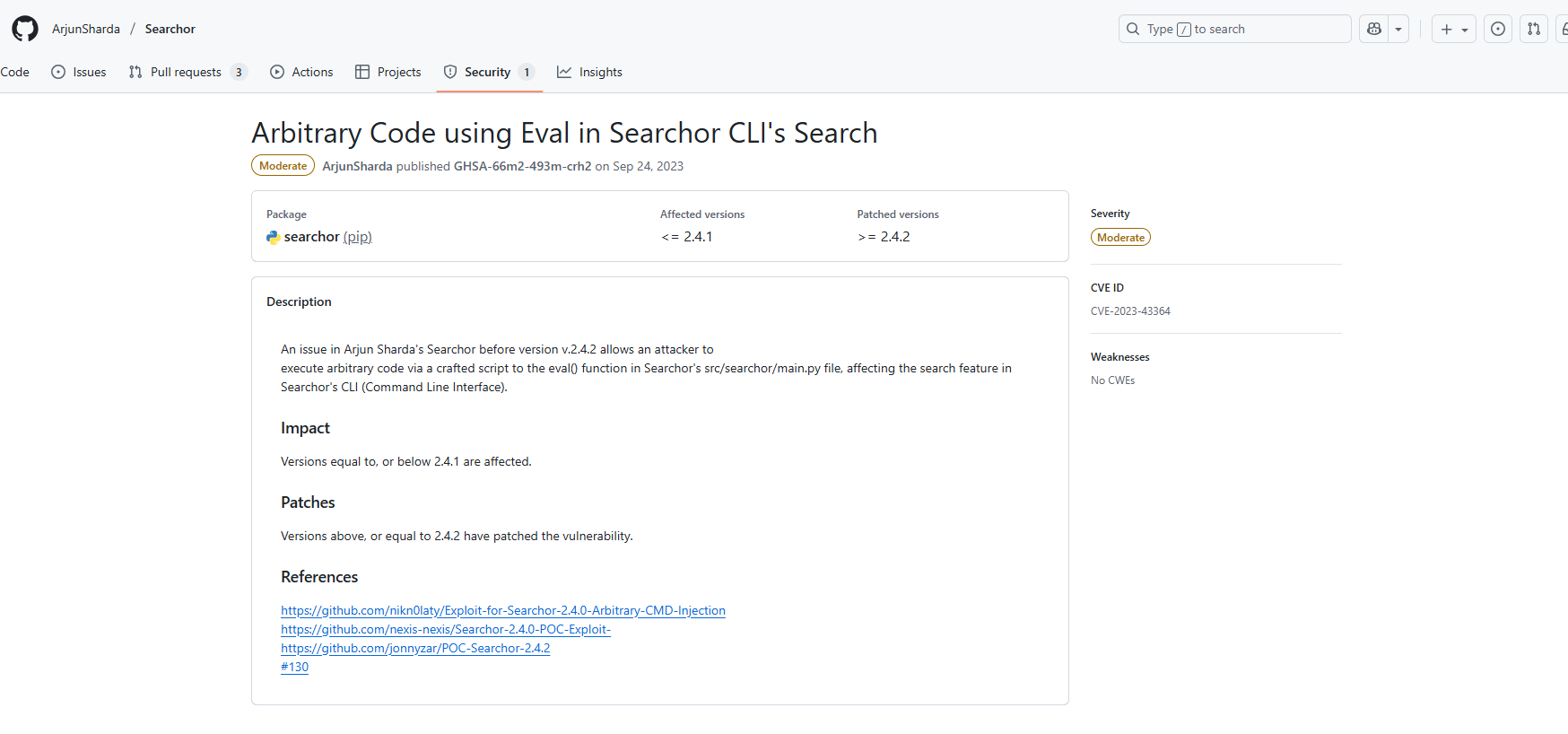This screenshot has width=1568, height=734.
Task: Open the Copilot icon button
Action: tap(1374, 29)
